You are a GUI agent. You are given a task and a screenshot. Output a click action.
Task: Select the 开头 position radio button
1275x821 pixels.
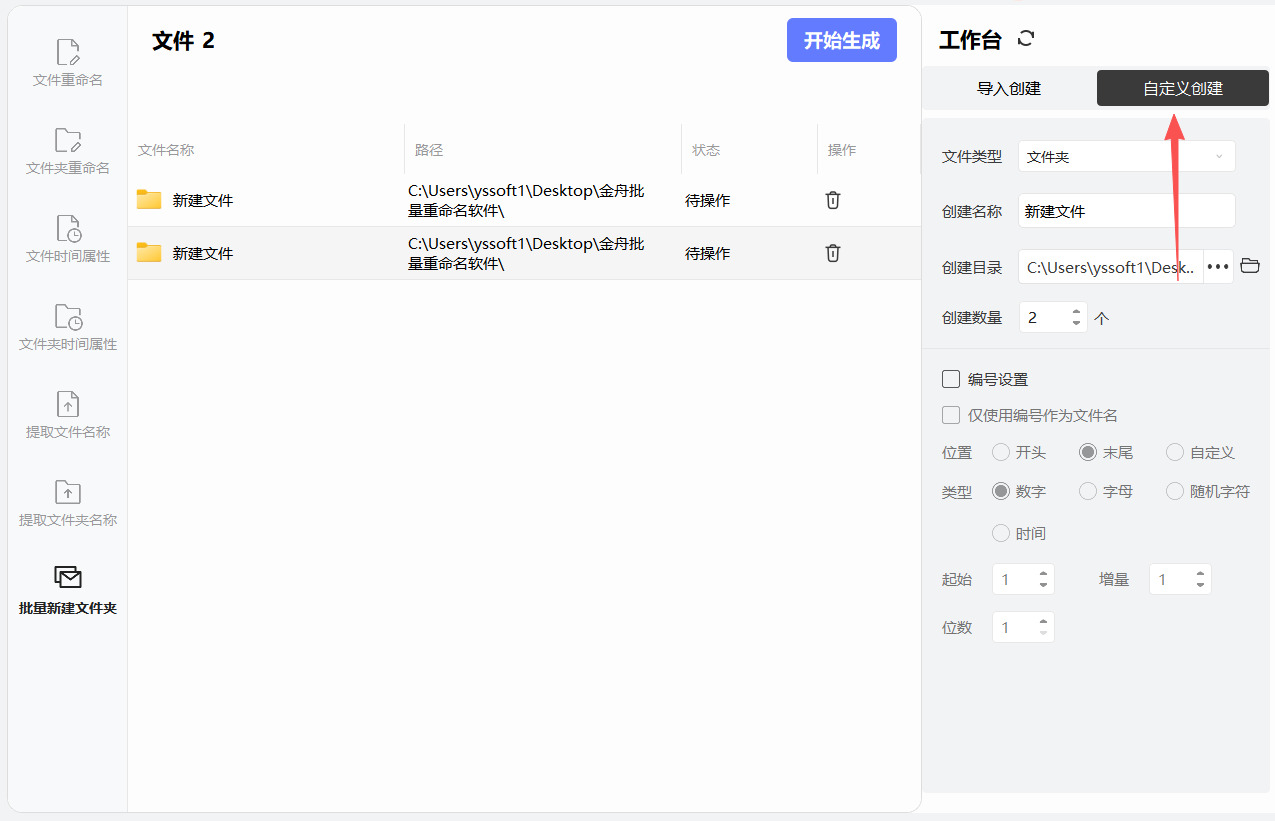(x=1001, y=452)
